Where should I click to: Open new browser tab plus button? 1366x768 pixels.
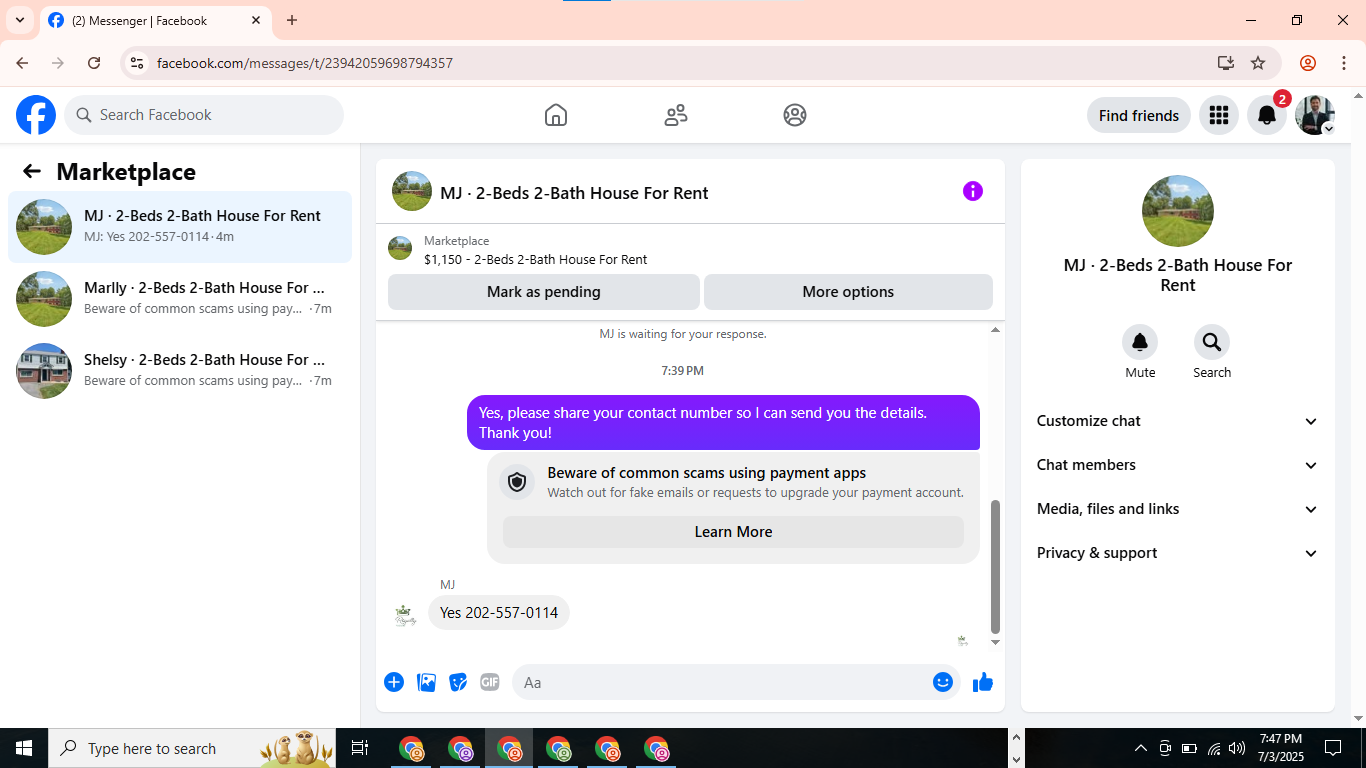click(x=292, y=20)
